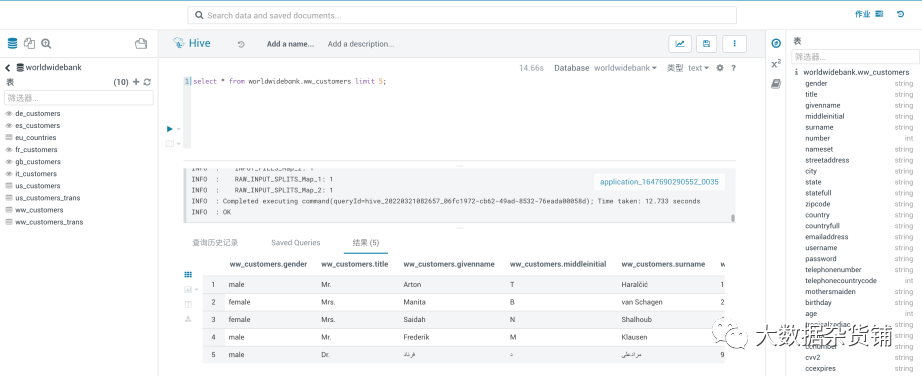Click Add a description link

pyautogui.click(x=361, y=44)
